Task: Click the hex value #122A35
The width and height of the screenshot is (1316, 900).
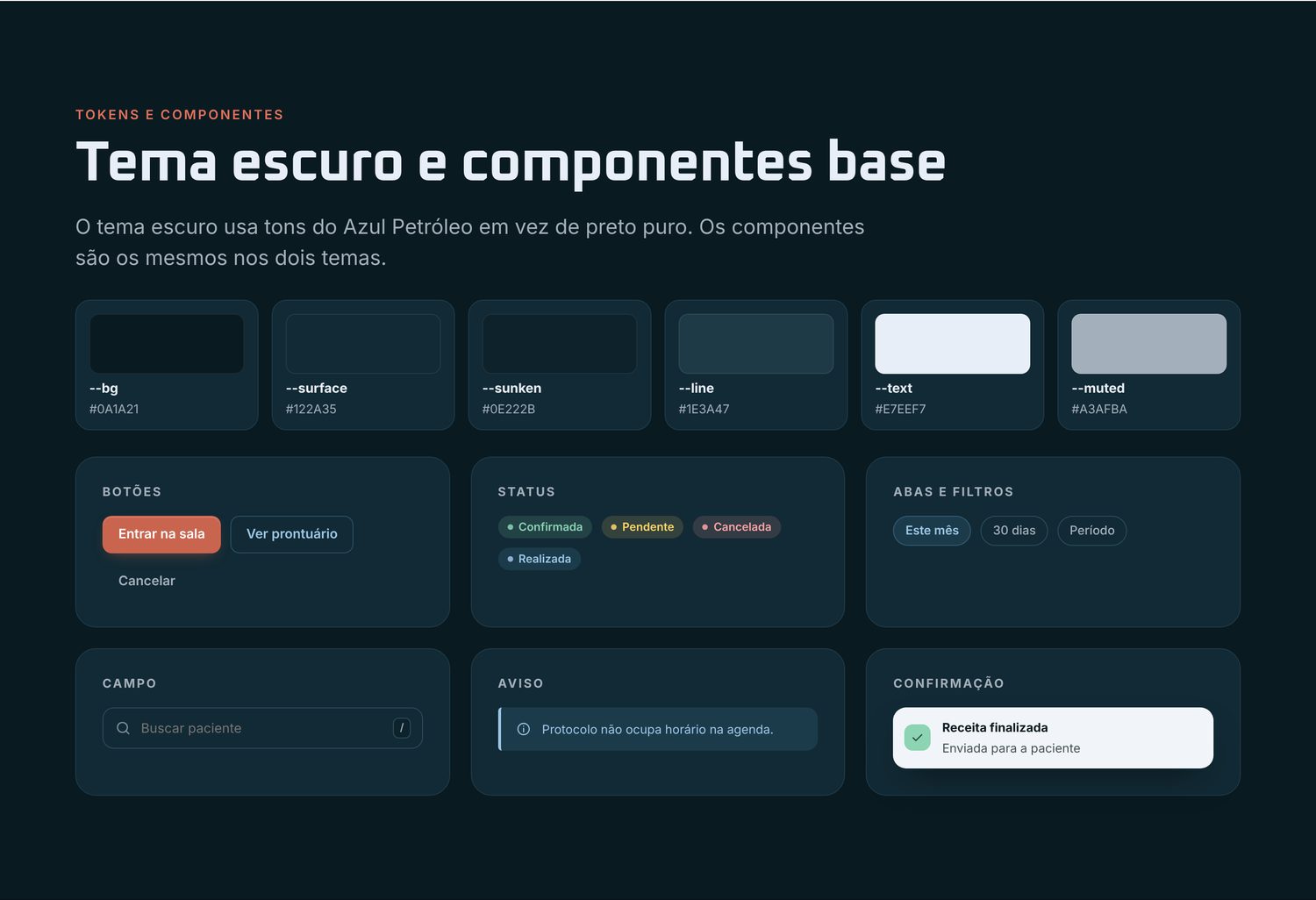Action: tap(311, 409)
